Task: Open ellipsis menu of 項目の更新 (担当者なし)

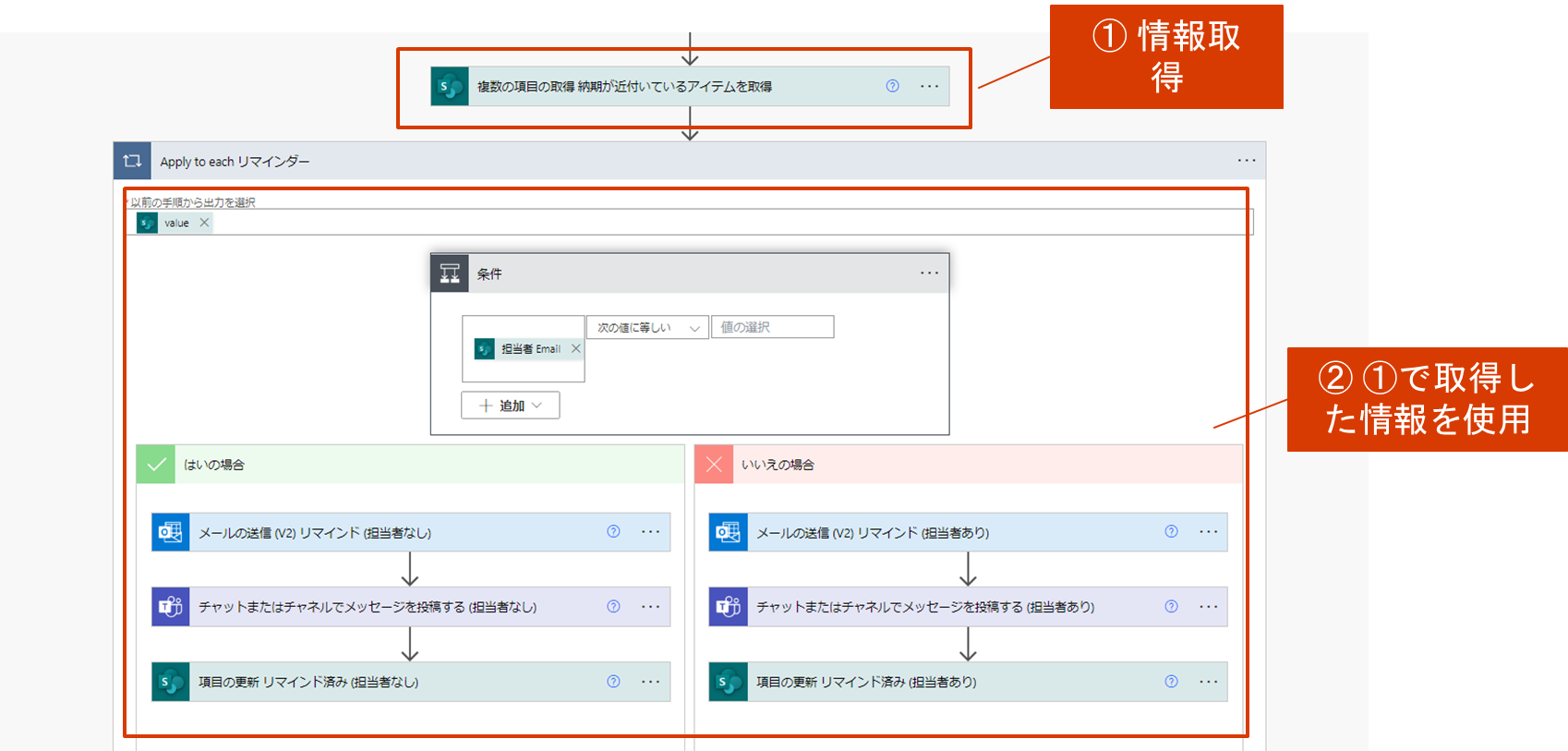Action: 650,682
